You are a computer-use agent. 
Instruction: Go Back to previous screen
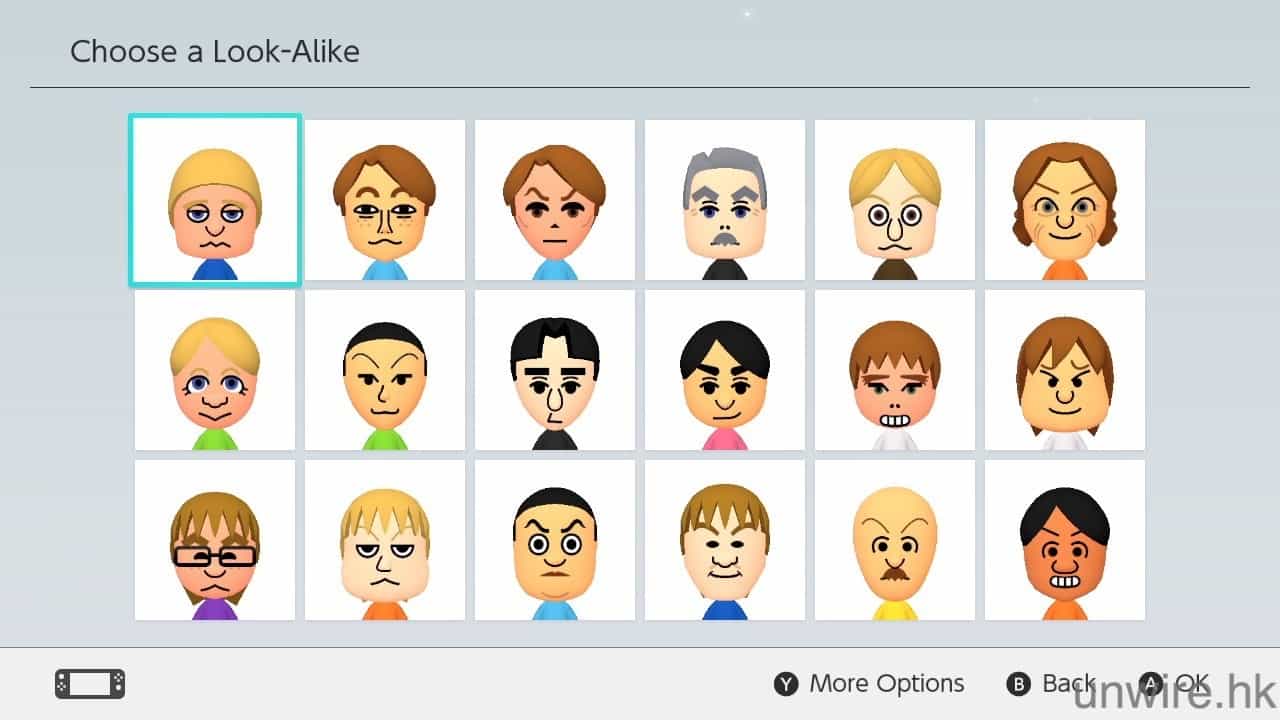(1069, 684)
